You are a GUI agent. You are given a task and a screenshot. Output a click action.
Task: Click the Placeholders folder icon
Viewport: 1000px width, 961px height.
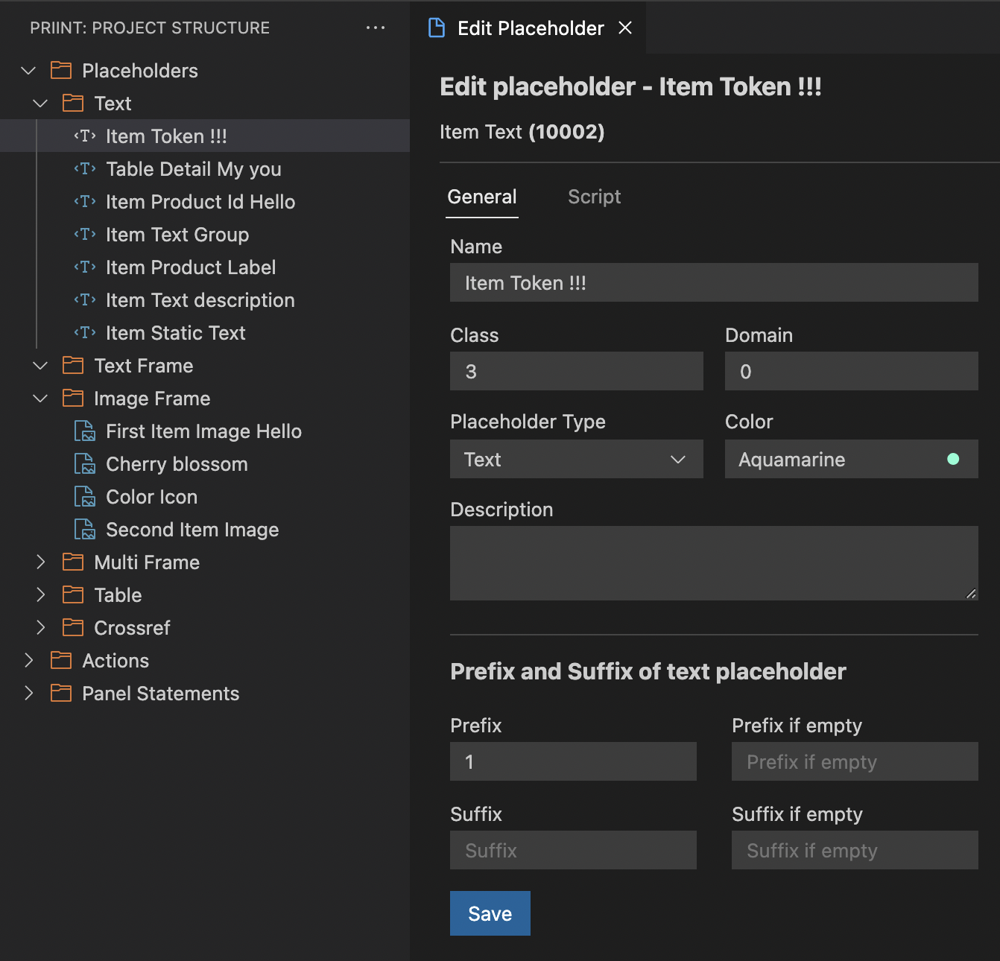point(61,70)
